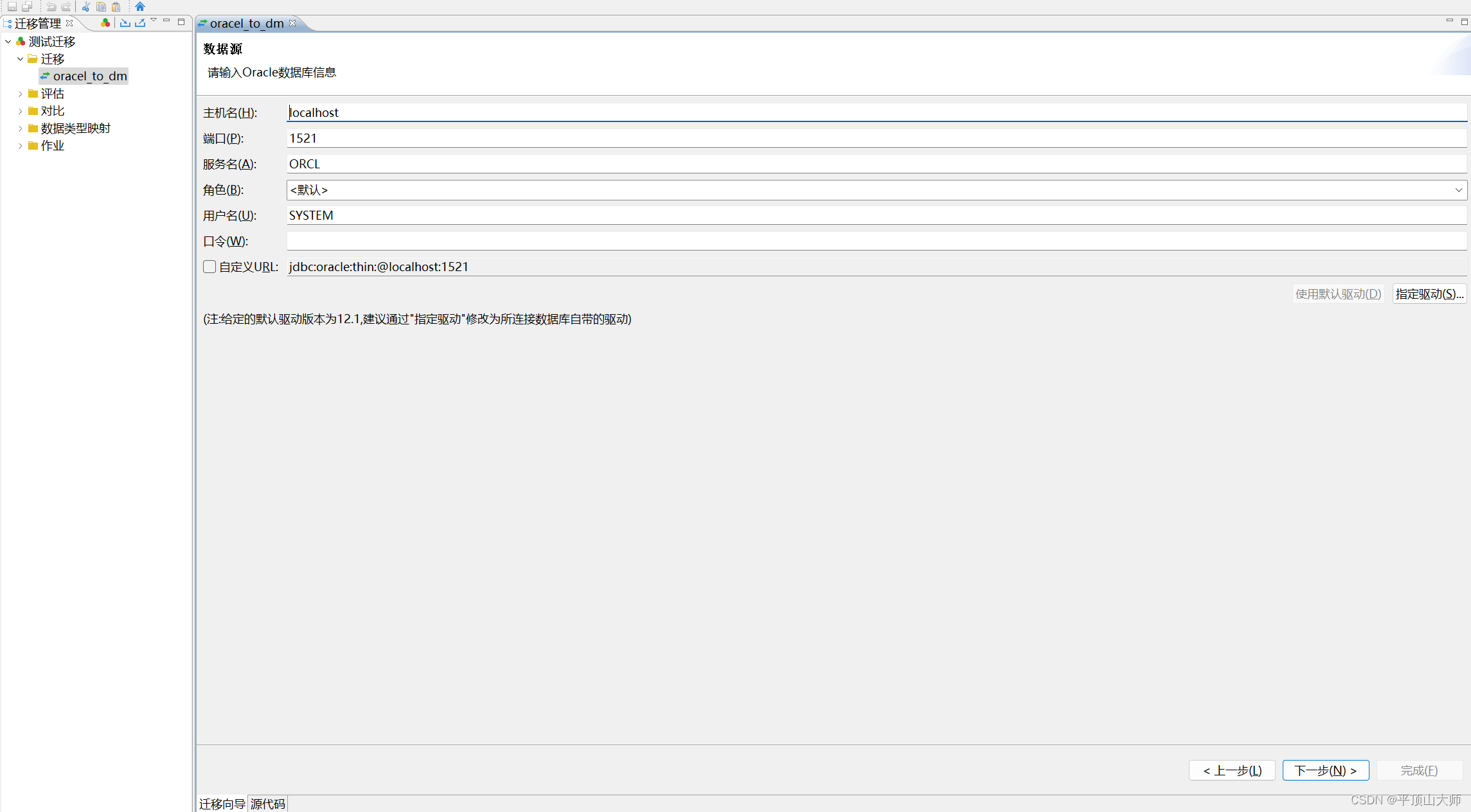Click the Cut scissors icon
The height and width of the screenshot is (812, 1471).
(85, 6)
